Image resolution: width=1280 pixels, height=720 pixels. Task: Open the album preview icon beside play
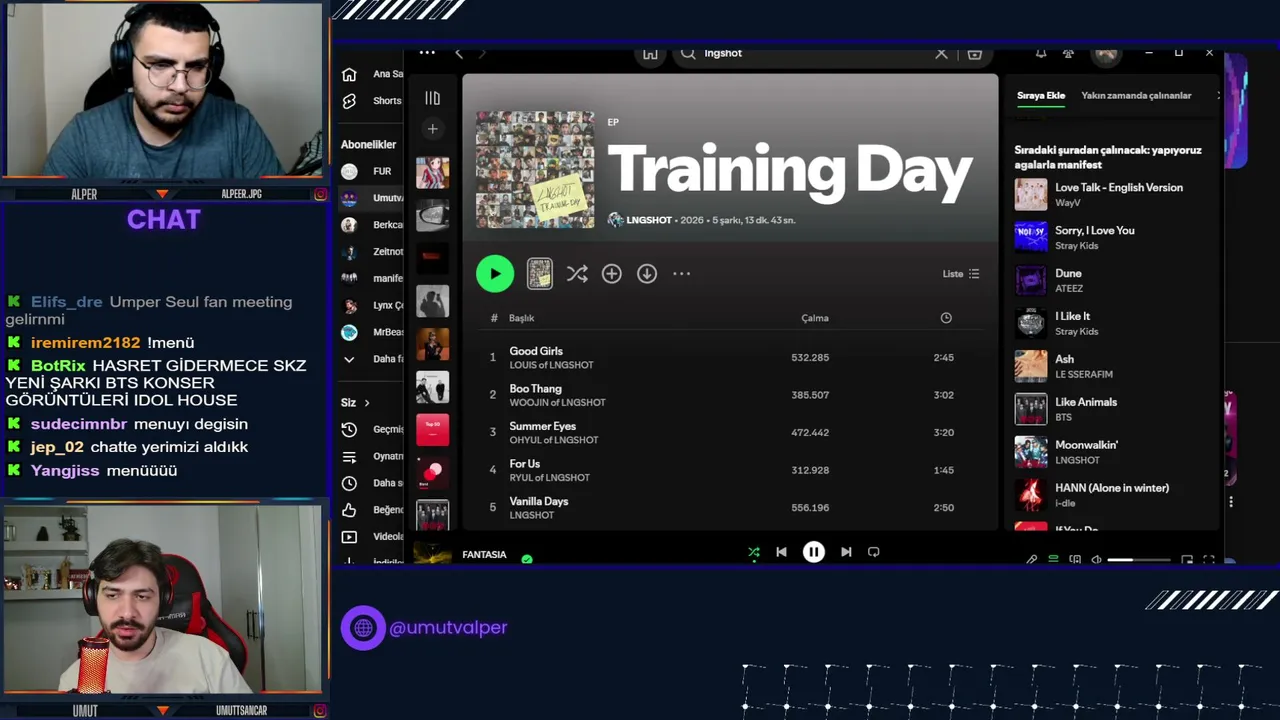[540, 274]
